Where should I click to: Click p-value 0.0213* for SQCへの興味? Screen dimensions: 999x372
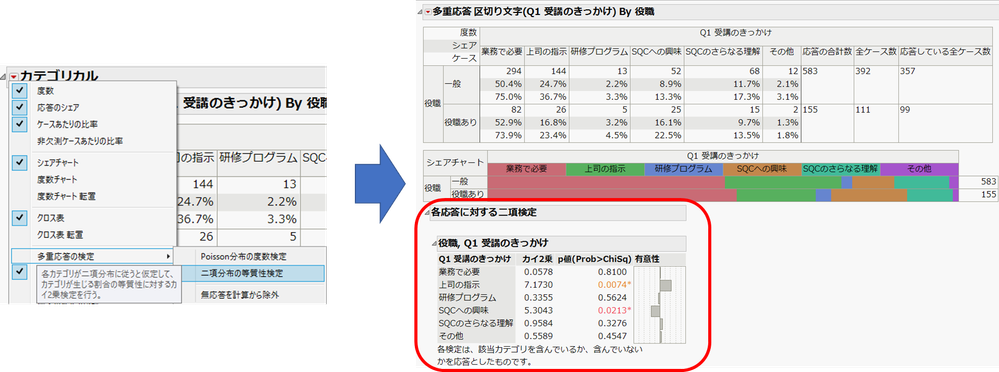[x=614, y=310]
